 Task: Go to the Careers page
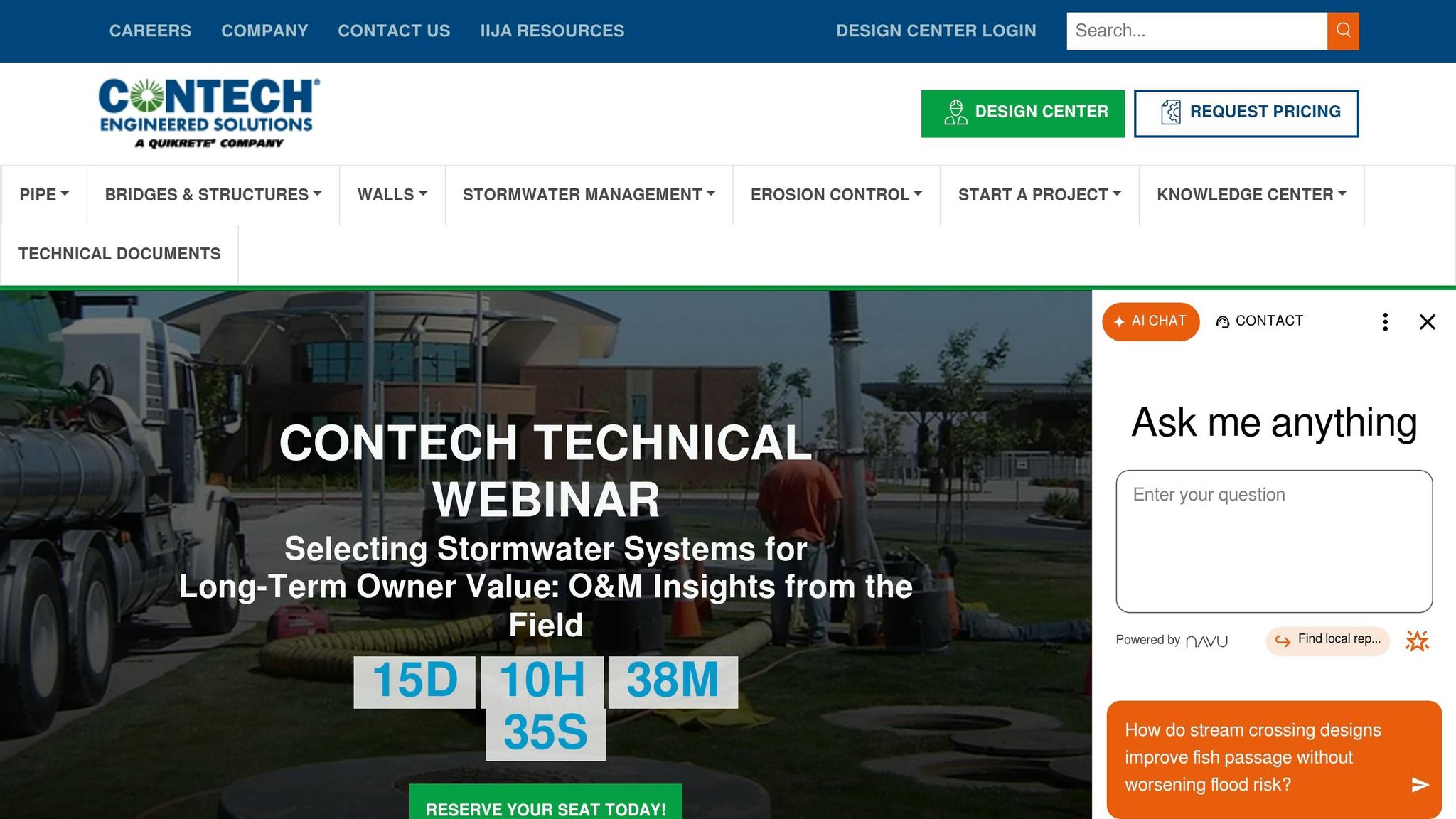click(x=150, y=31)
